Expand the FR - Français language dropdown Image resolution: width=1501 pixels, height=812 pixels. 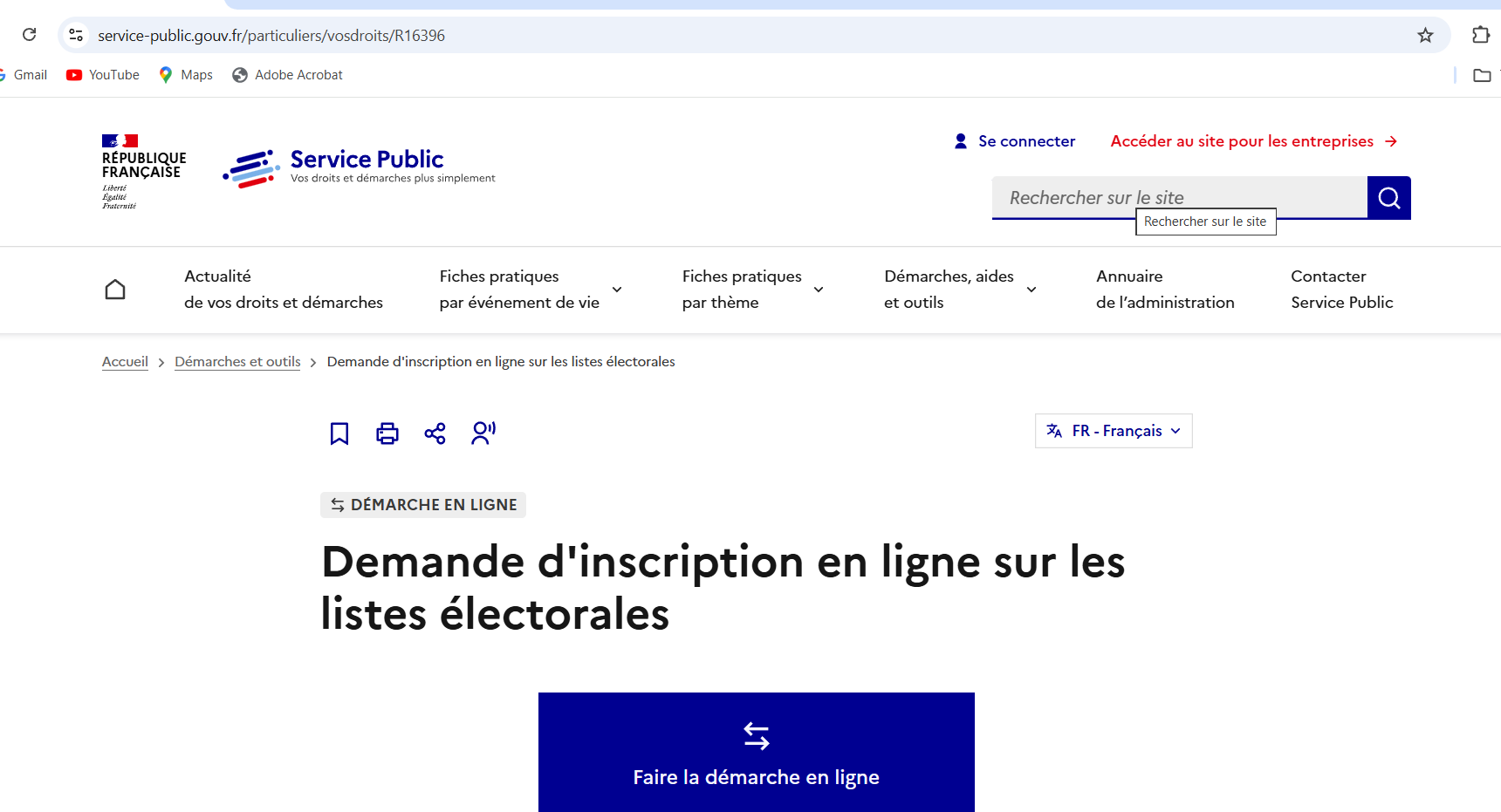coord(1114,431)
